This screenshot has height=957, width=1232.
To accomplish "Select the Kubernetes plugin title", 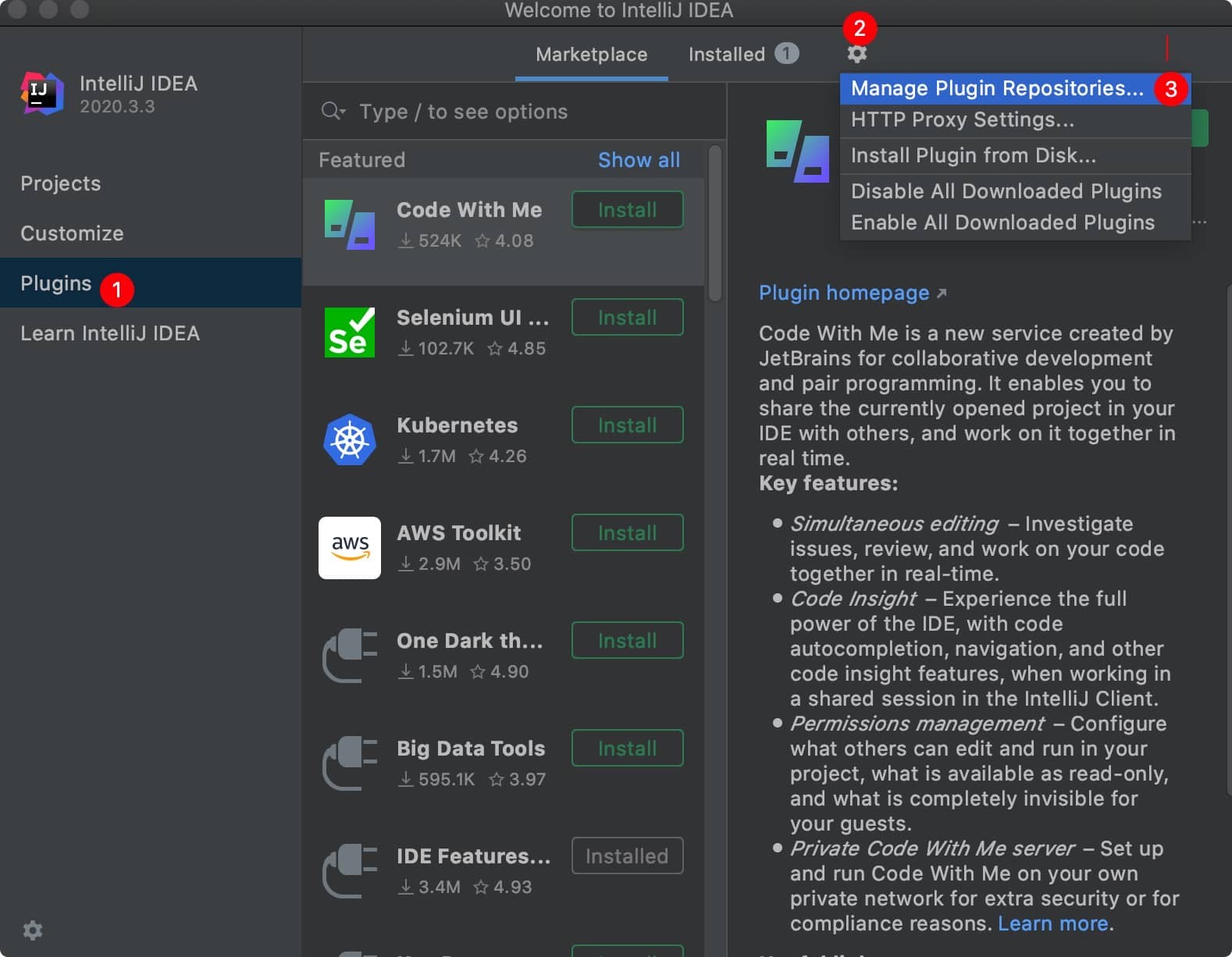I will pos(458,425).
